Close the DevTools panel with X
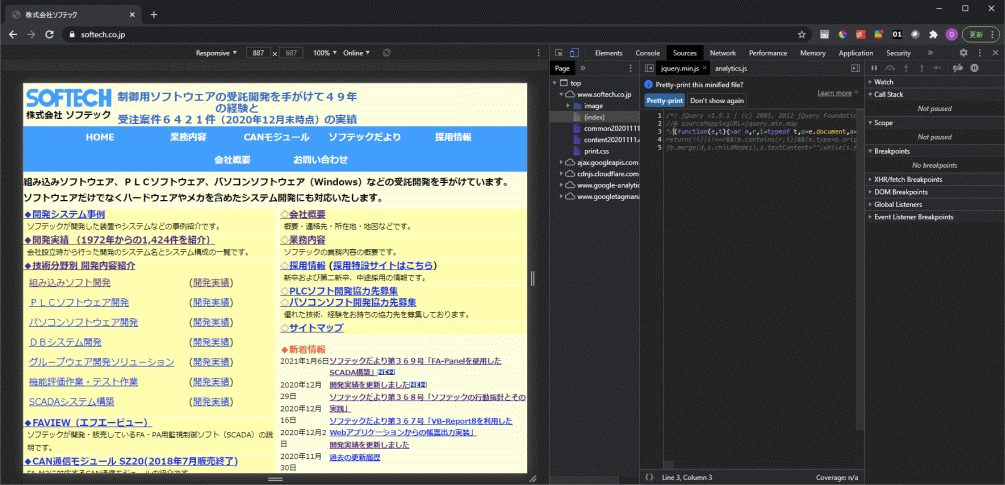Image resolution: width=1005 pixels, height=485 pixels. (x=995, y=53)
